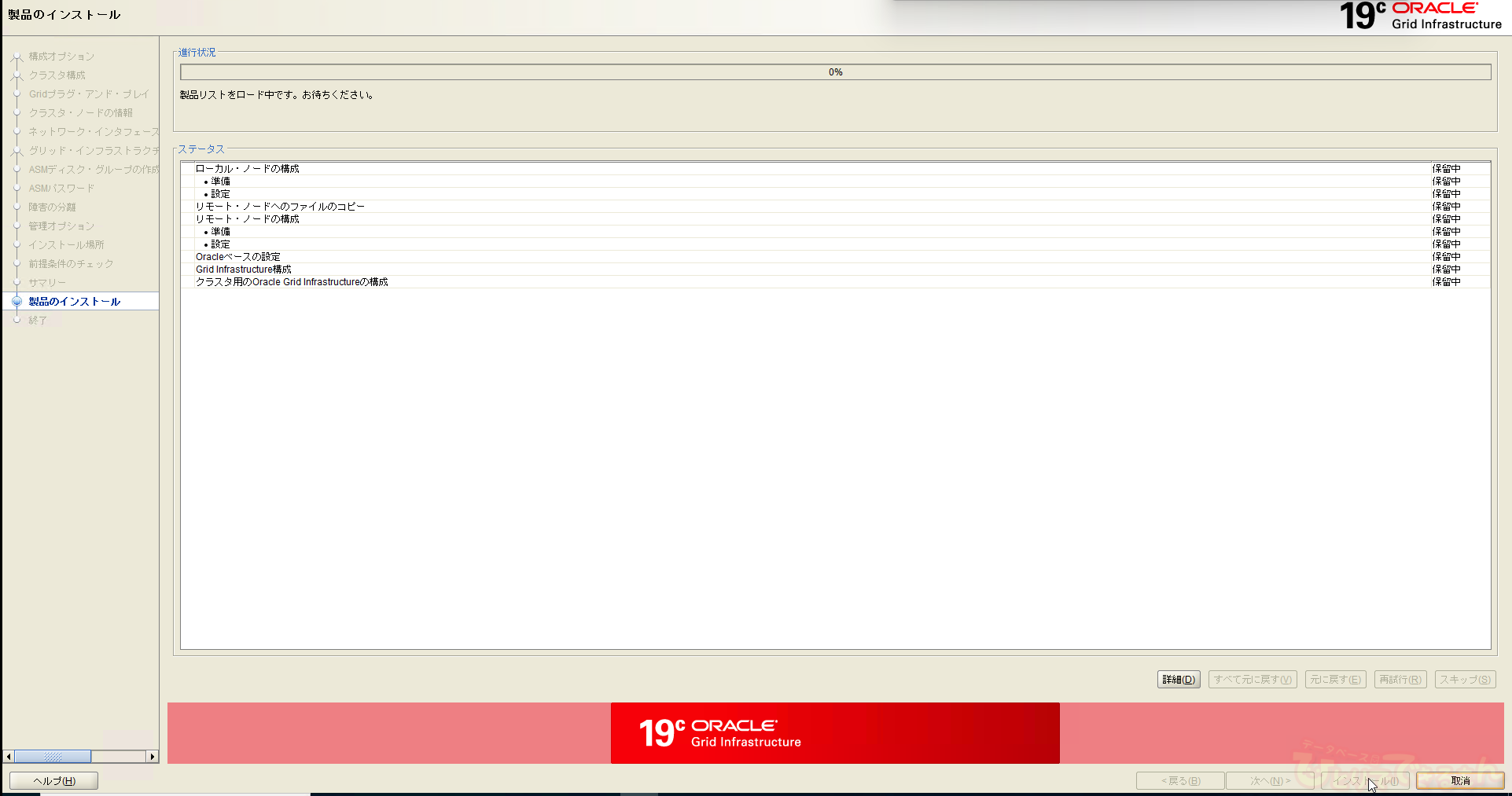The width and height of the screenshot is (1512, 796).
Task: Click the sidebar horizontal scrollbar thumb
Action: 53,757
